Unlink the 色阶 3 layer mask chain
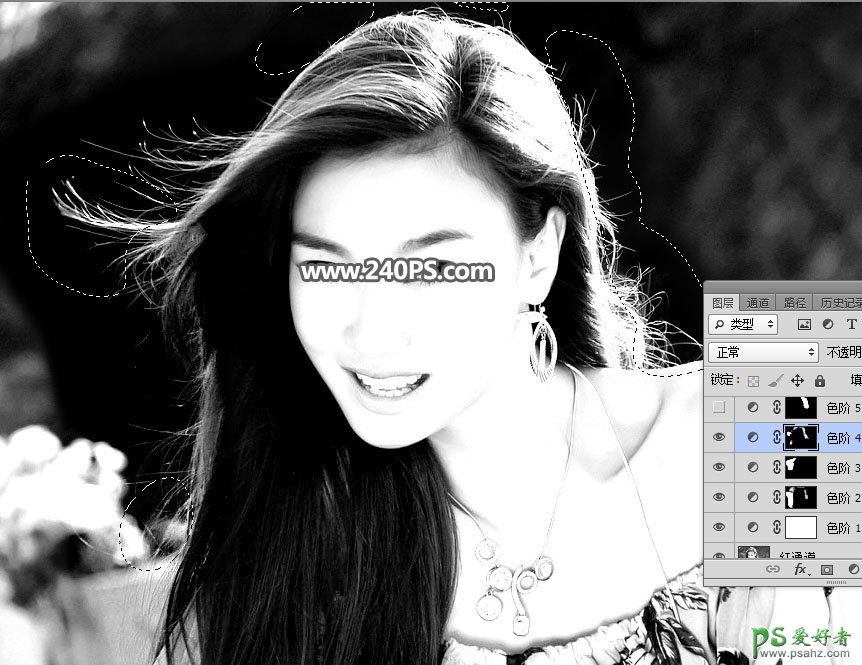This screenshot has height=665, width=862. 776,467
